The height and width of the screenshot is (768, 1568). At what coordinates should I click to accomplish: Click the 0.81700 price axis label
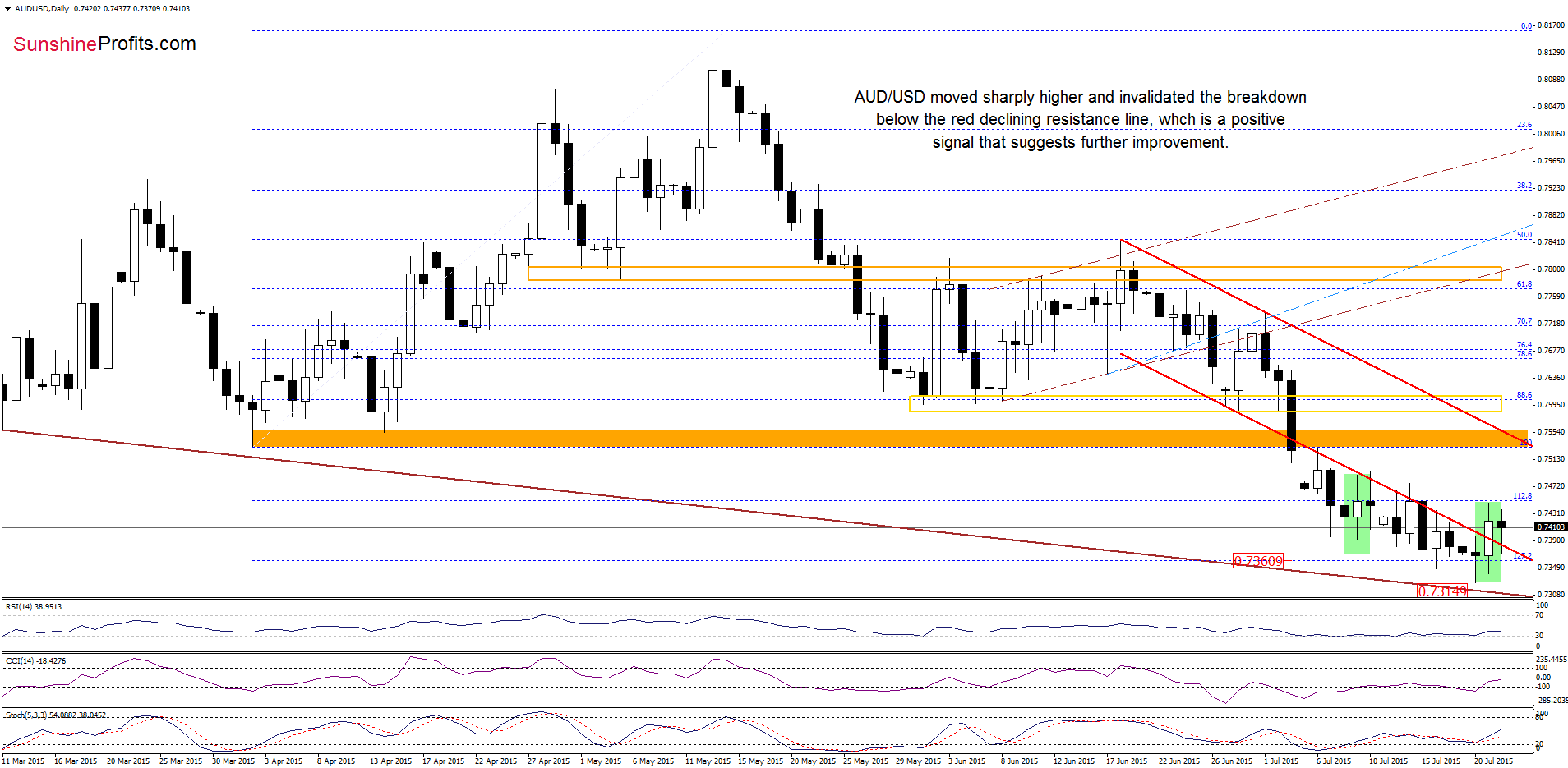[1552, 25]
